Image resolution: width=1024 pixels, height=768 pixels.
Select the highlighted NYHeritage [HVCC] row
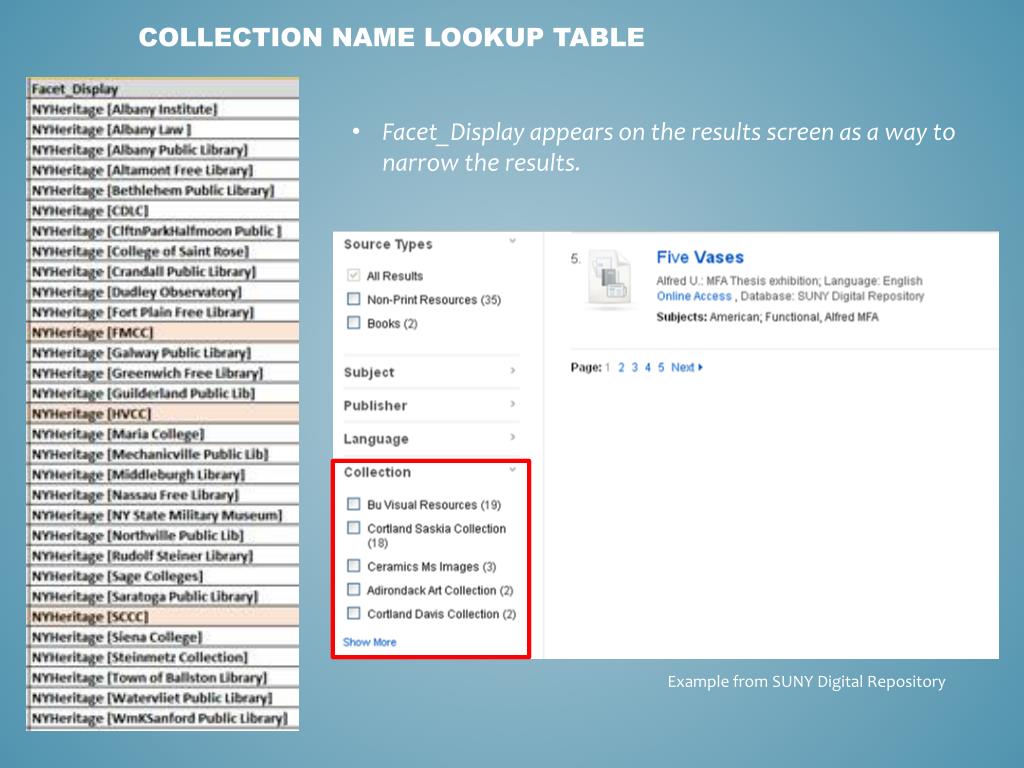(163, 413)
